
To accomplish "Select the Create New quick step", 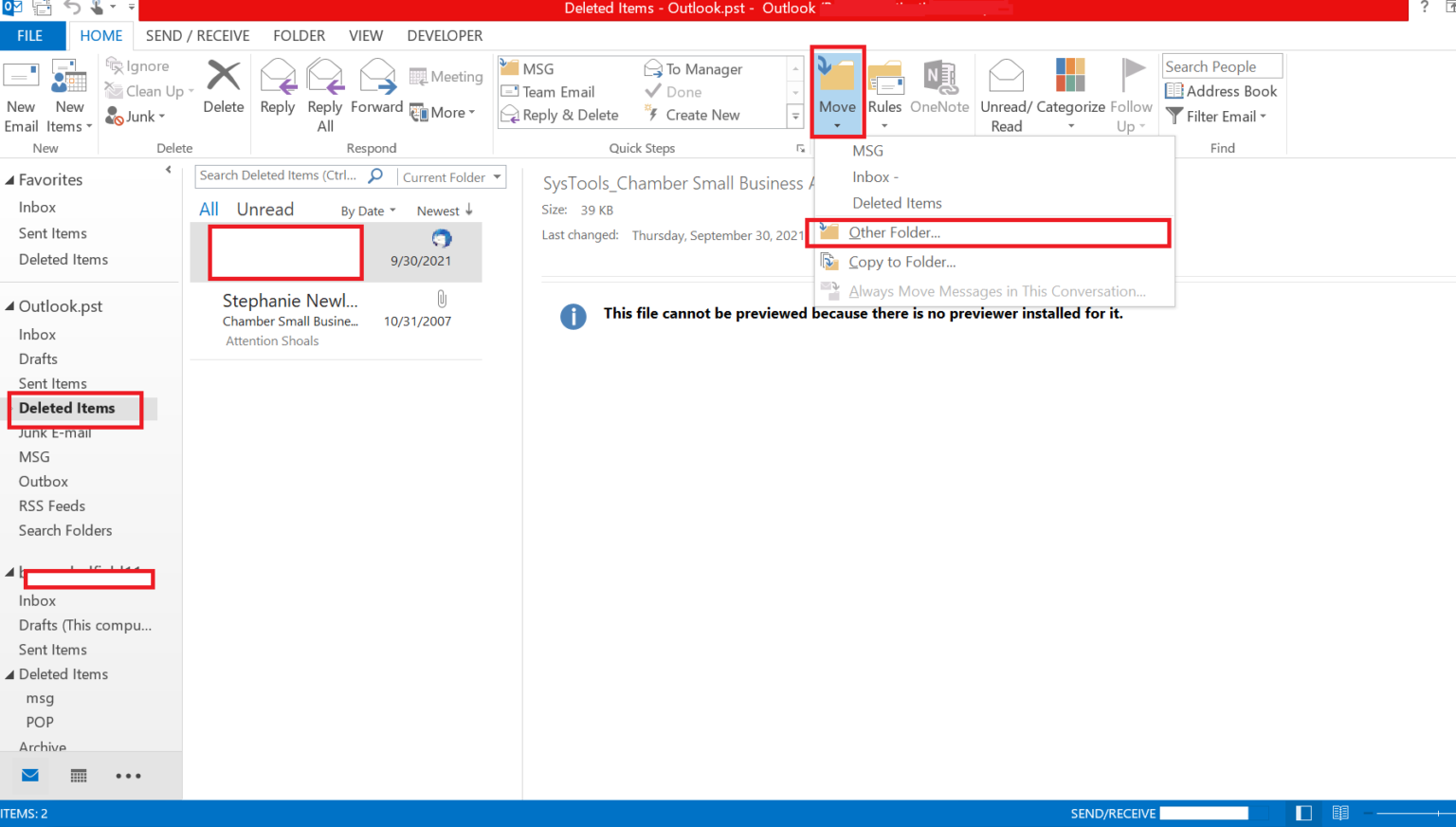I will (692, 115).
